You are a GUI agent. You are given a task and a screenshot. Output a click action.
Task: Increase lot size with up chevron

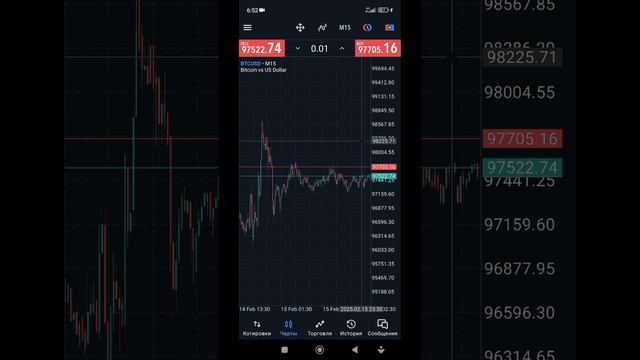342,49
